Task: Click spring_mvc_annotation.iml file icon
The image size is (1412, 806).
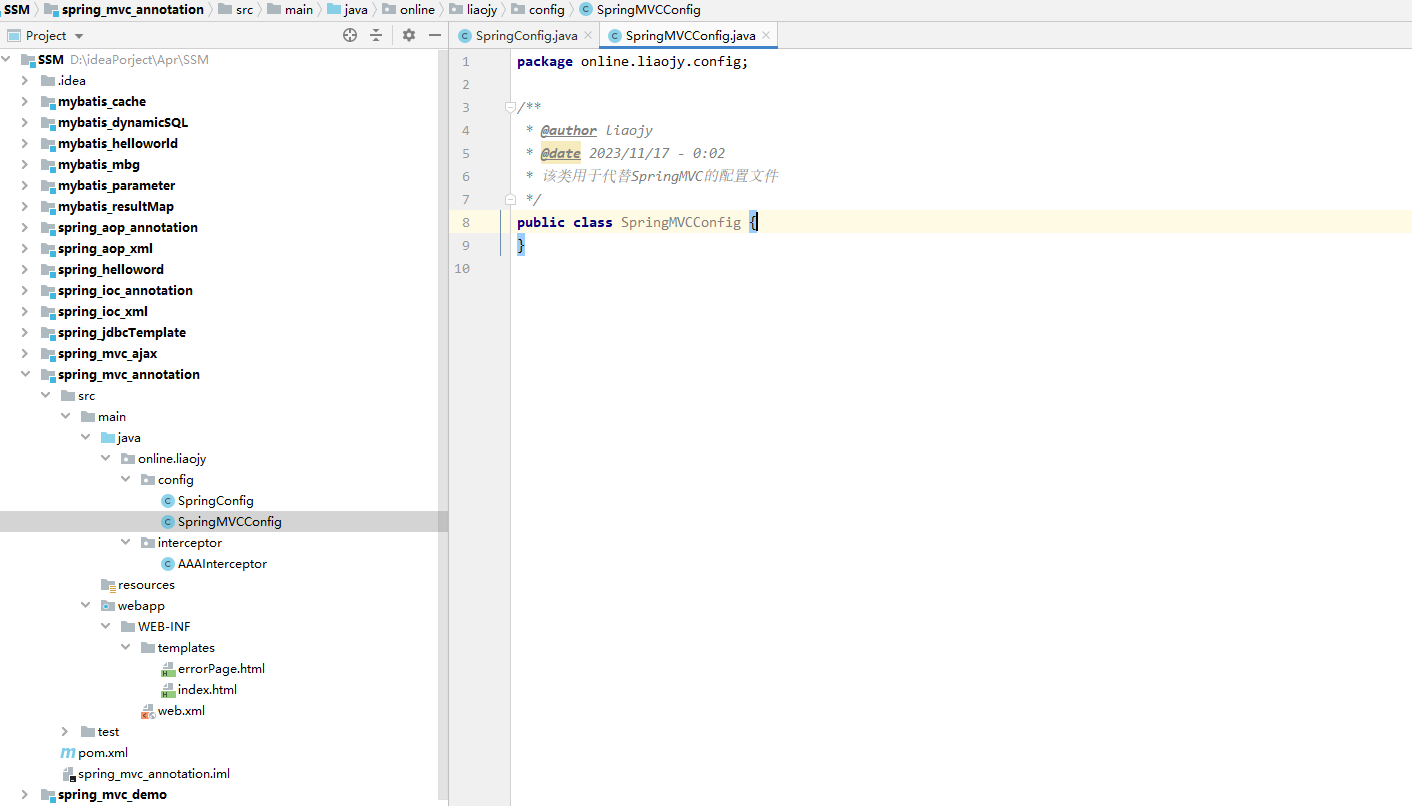Action: (x=68, y=774)
